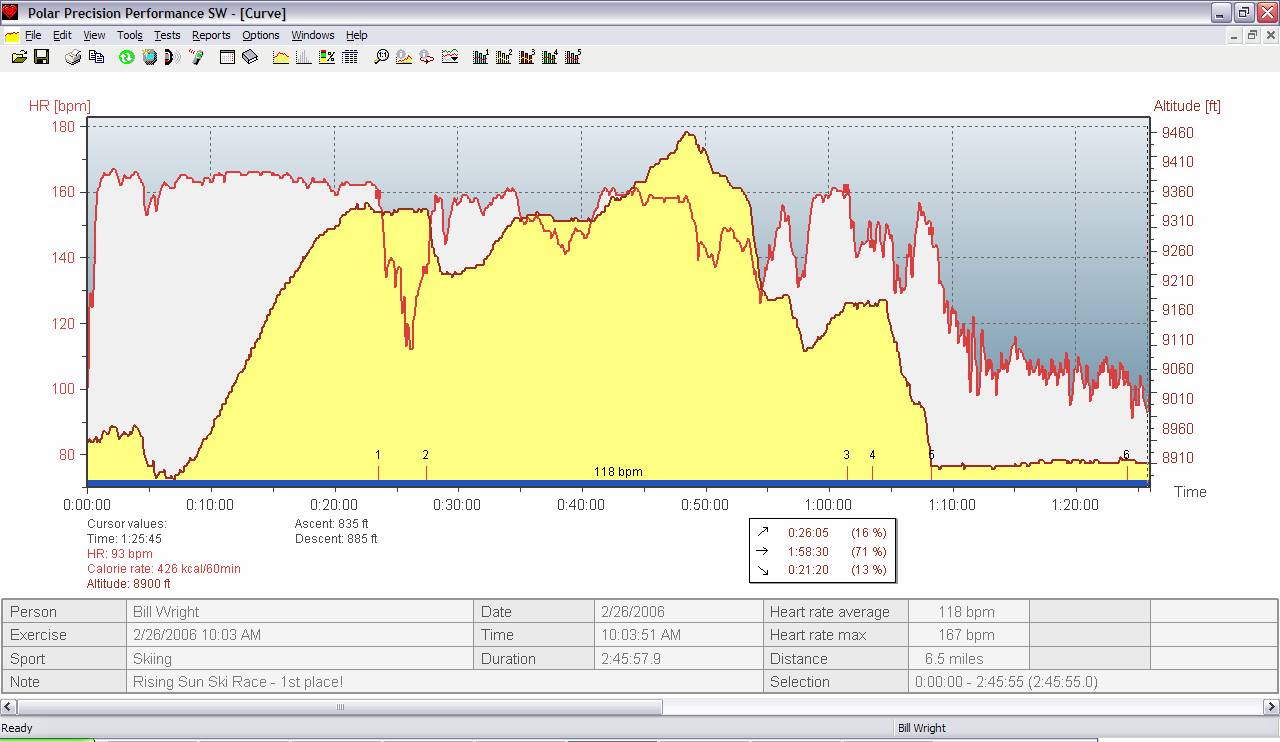Click the Heart rate average value 118 bpm

(966, 612)
